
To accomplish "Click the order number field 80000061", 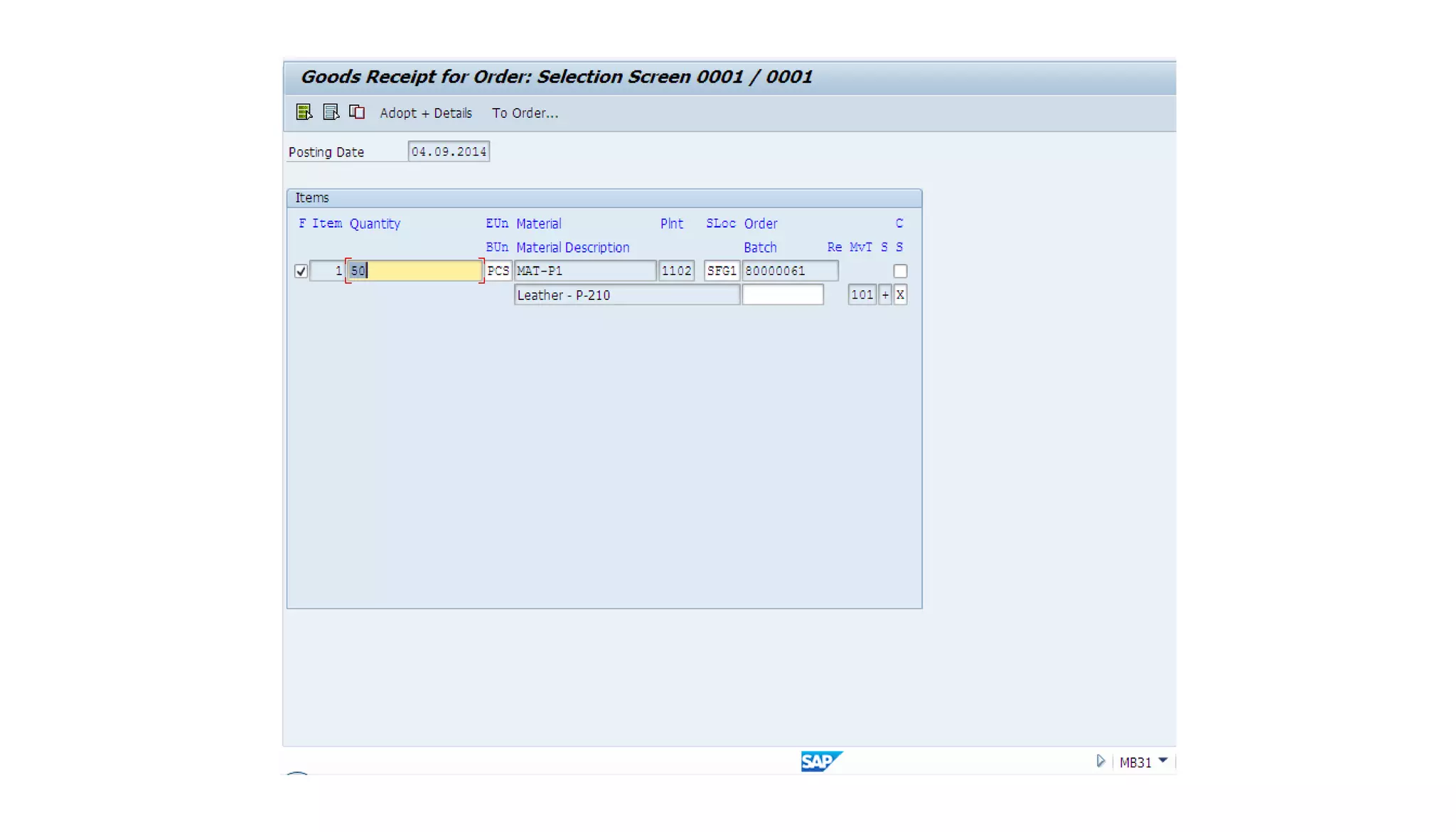I will [790, 271].
